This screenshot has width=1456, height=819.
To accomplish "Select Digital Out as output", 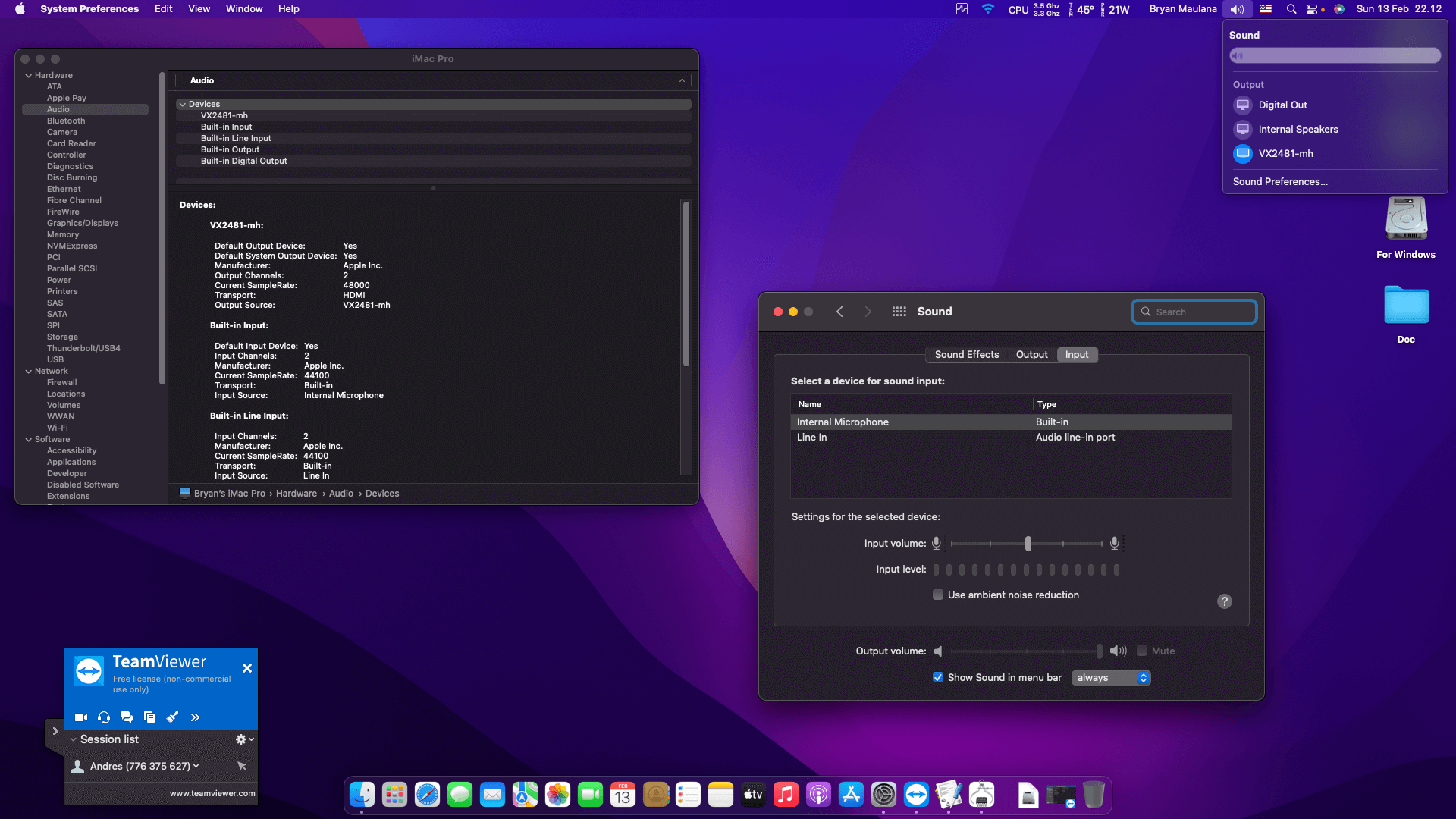I will click(x=1335, y=105).
